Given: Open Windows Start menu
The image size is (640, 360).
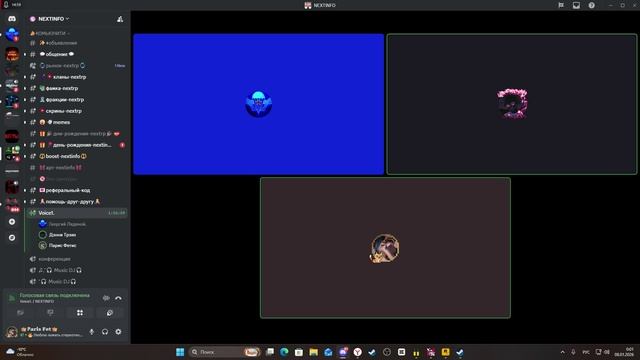Looking at the screenshot, I should (180, 352).
